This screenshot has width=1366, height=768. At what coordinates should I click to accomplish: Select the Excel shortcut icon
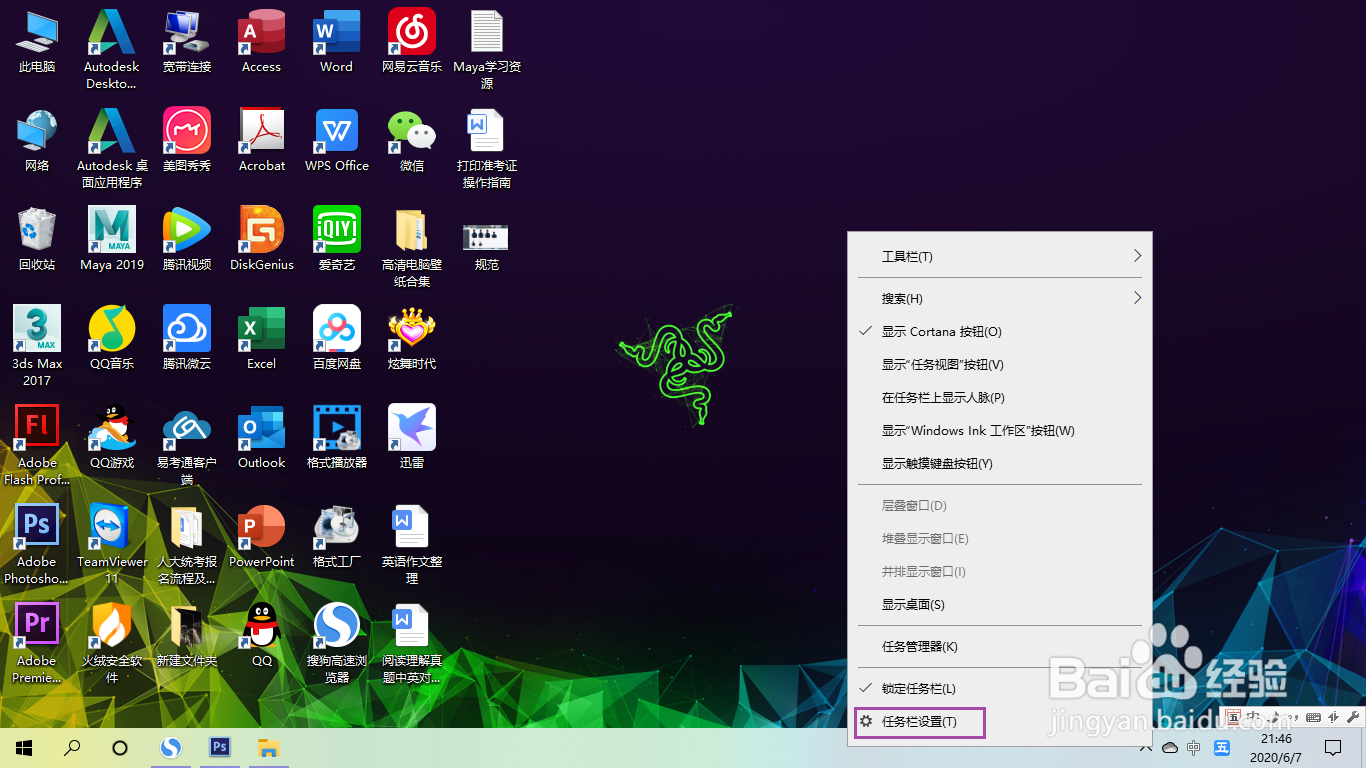(262, 339)
